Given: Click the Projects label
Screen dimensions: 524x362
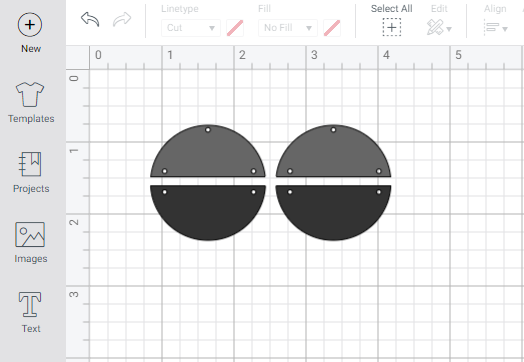Looking at the screenshot, I should pos(31,189).
